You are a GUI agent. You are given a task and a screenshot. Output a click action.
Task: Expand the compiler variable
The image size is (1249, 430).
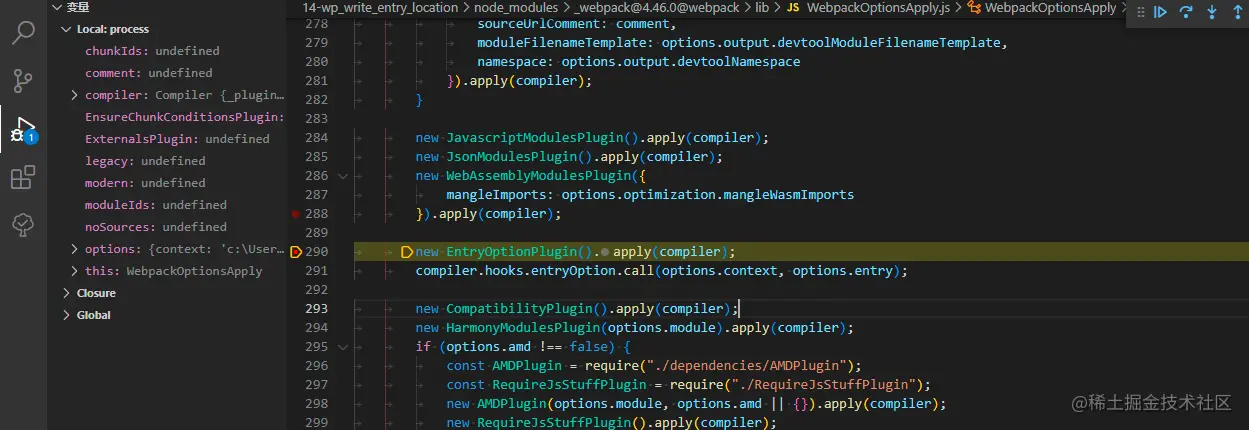[75, 95]
